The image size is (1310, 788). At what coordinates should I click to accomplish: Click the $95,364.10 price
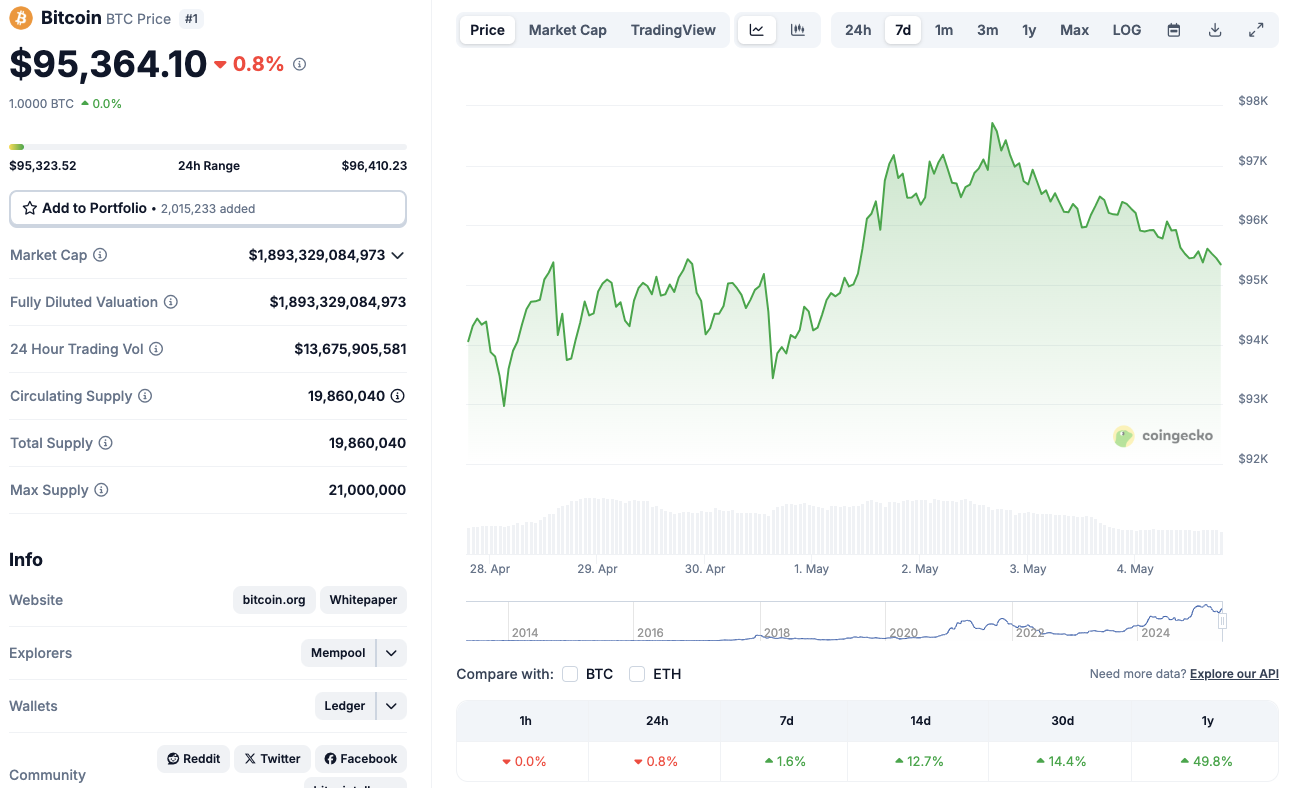click(108, 64)
